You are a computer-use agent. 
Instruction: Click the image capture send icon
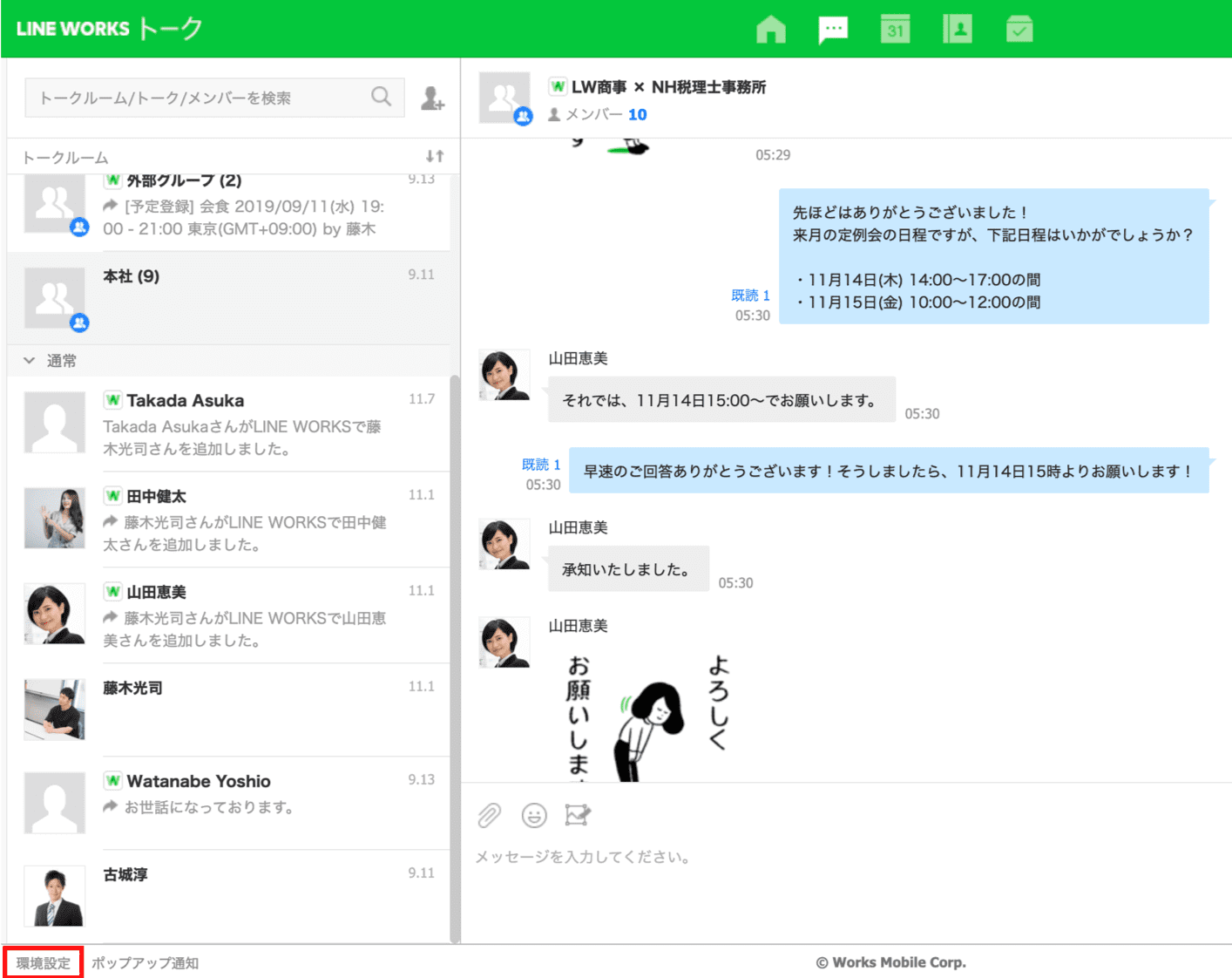point(578,815)
